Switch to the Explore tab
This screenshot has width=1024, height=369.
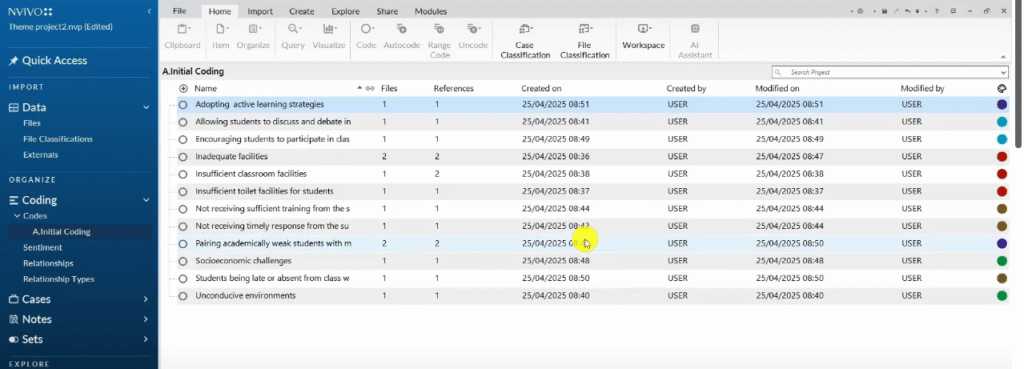[345, 11]
